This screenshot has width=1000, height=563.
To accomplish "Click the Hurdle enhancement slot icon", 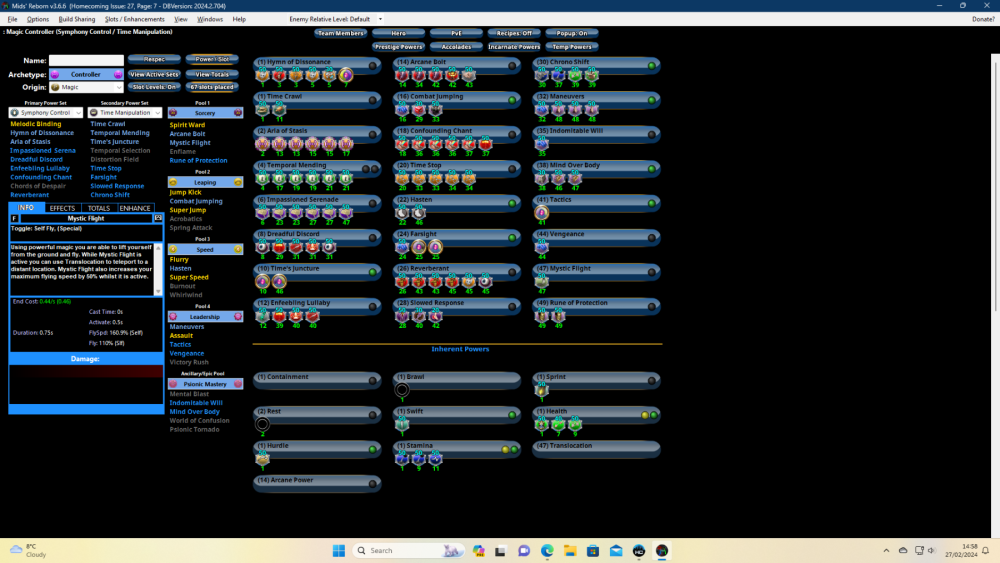I will (x=262, y=458).
